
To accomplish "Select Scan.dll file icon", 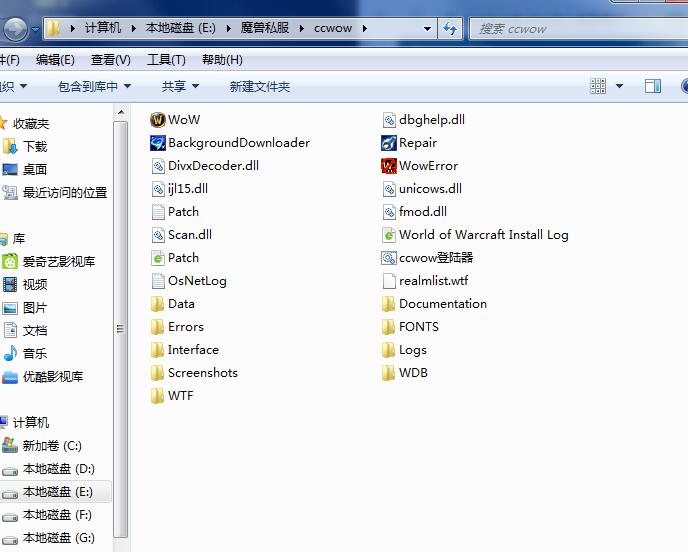I will click(x=158, y=235).
